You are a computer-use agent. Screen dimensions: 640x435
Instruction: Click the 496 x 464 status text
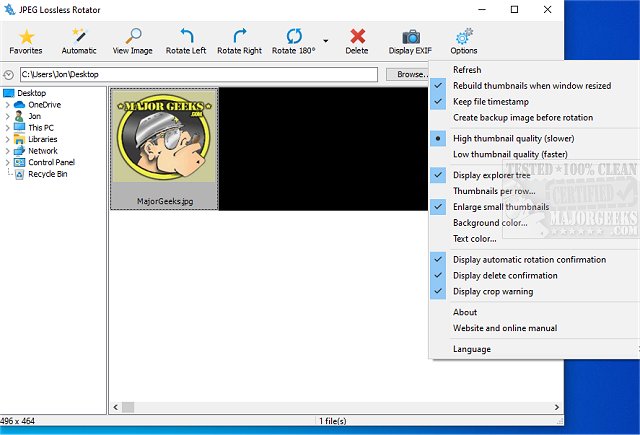point(18,421)
